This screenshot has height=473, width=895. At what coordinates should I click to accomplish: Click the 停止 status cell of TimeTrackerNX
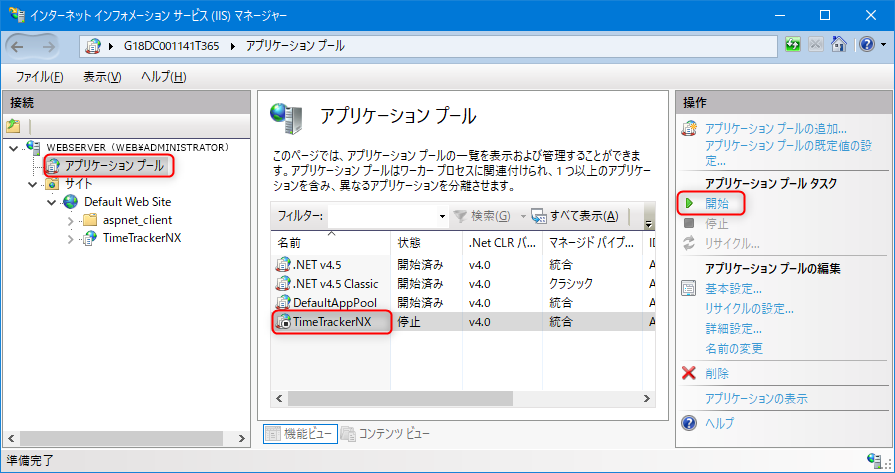409,322
